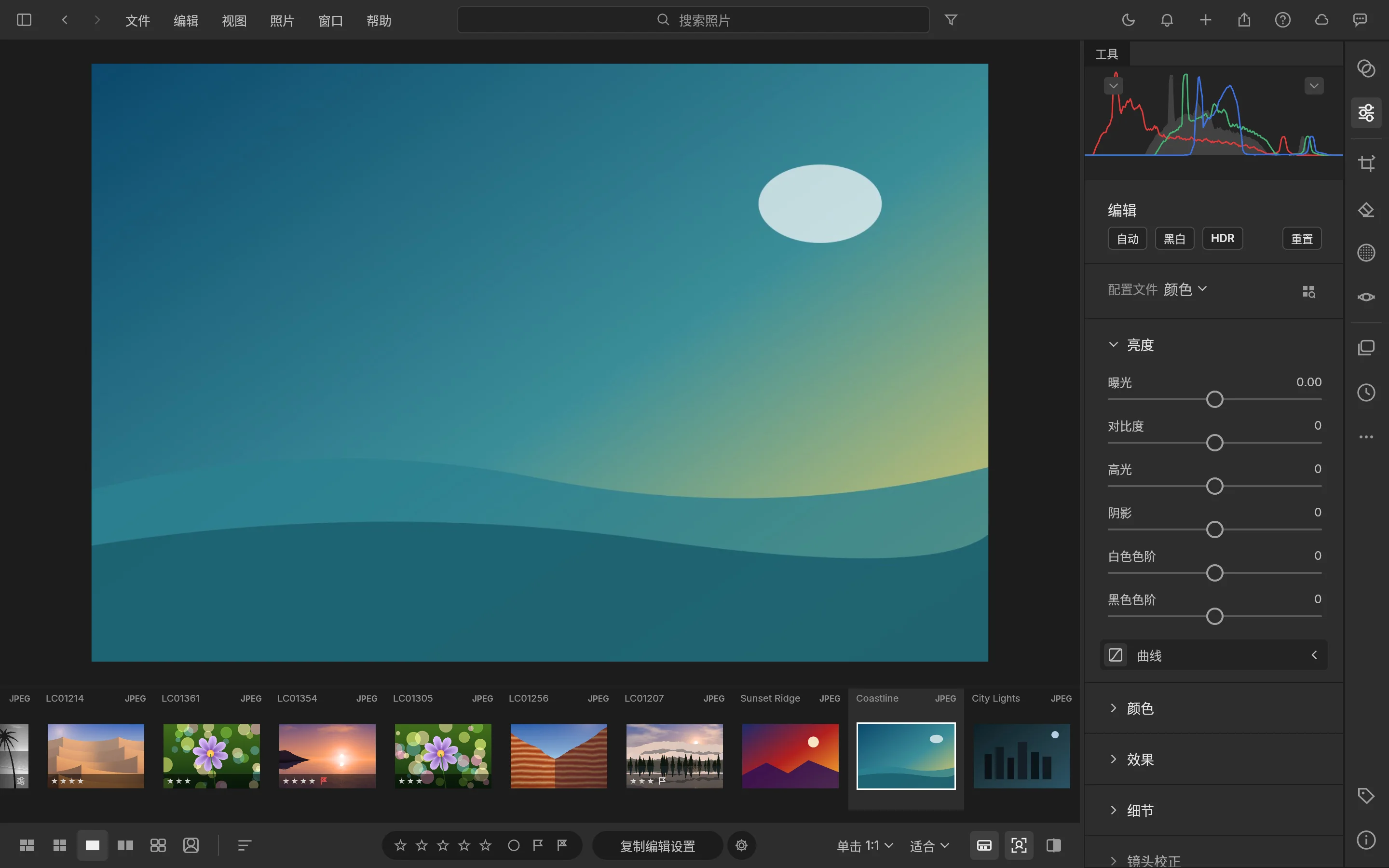
Task: Open the 视图 menu
Action: (x=234, y=21)
